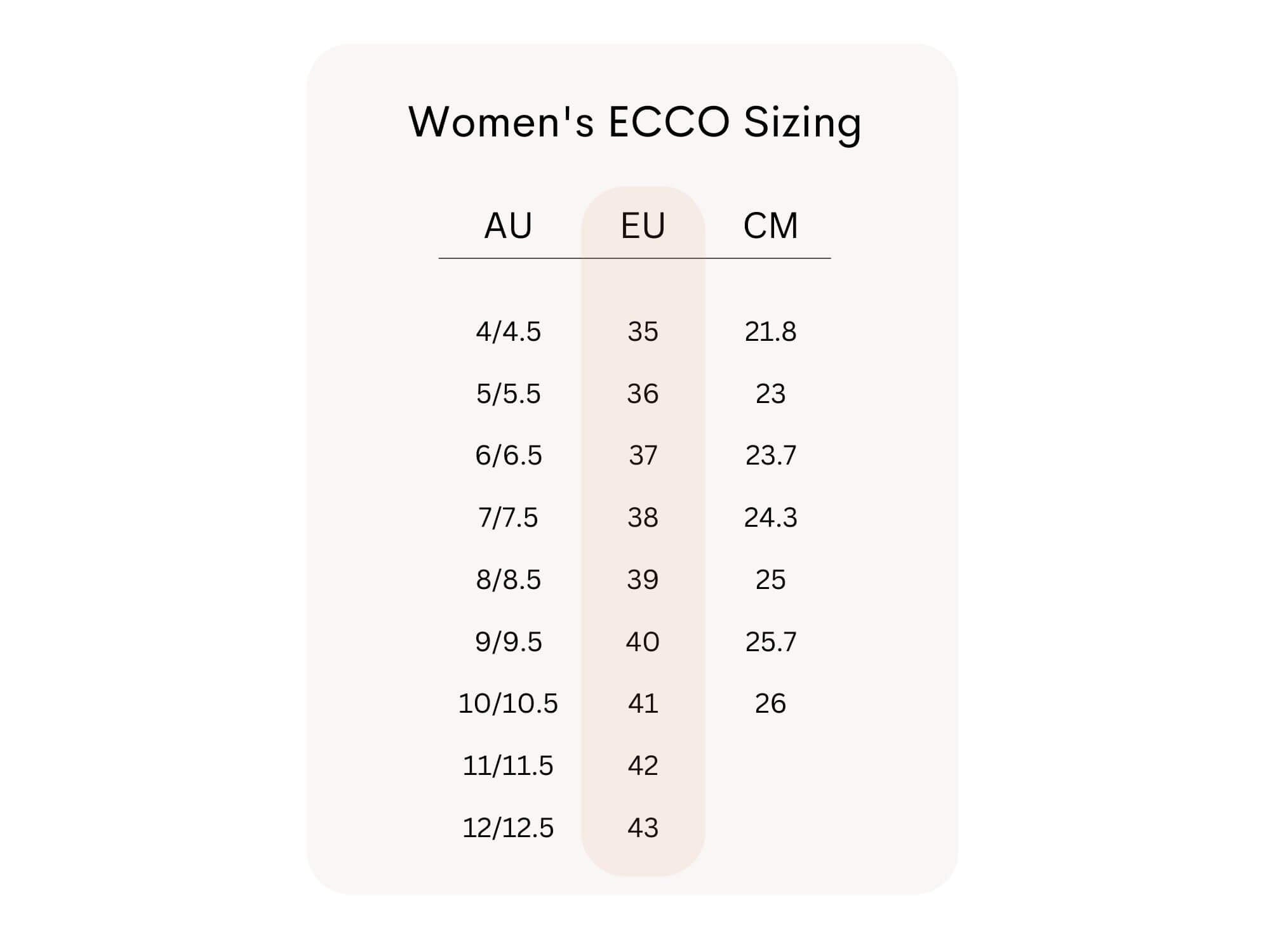Select the CM column header
The width and height of the screenshot is (1270, 952).
coord(770,226)
